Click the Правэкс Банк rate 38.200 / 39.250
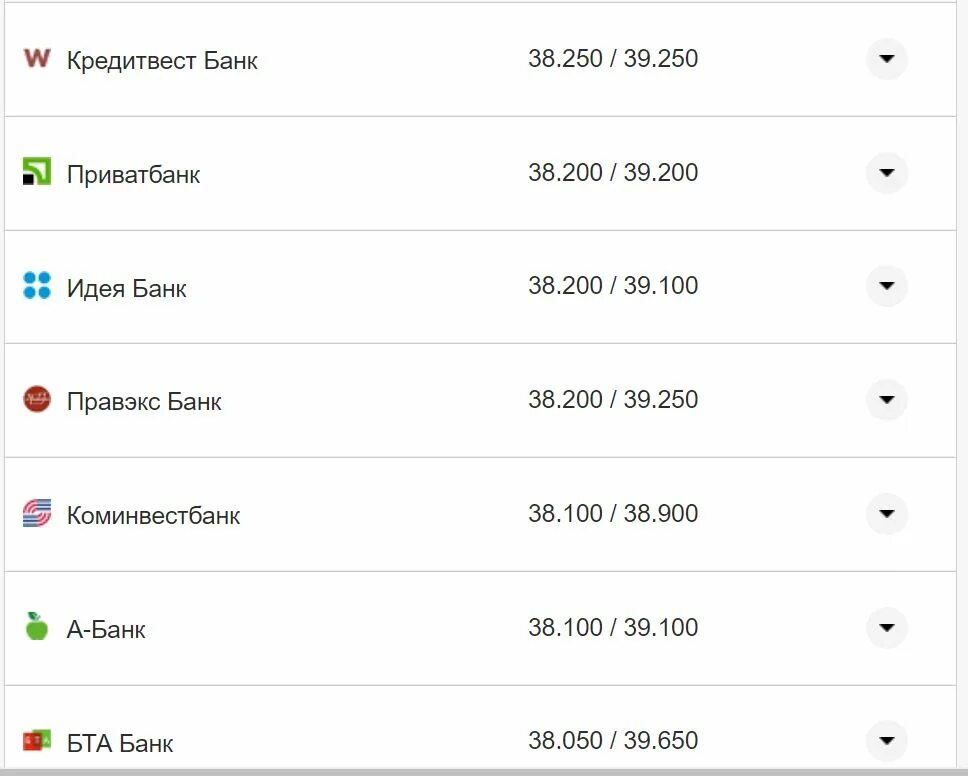Viewport: 968px width, 776px height. (613, 400)
